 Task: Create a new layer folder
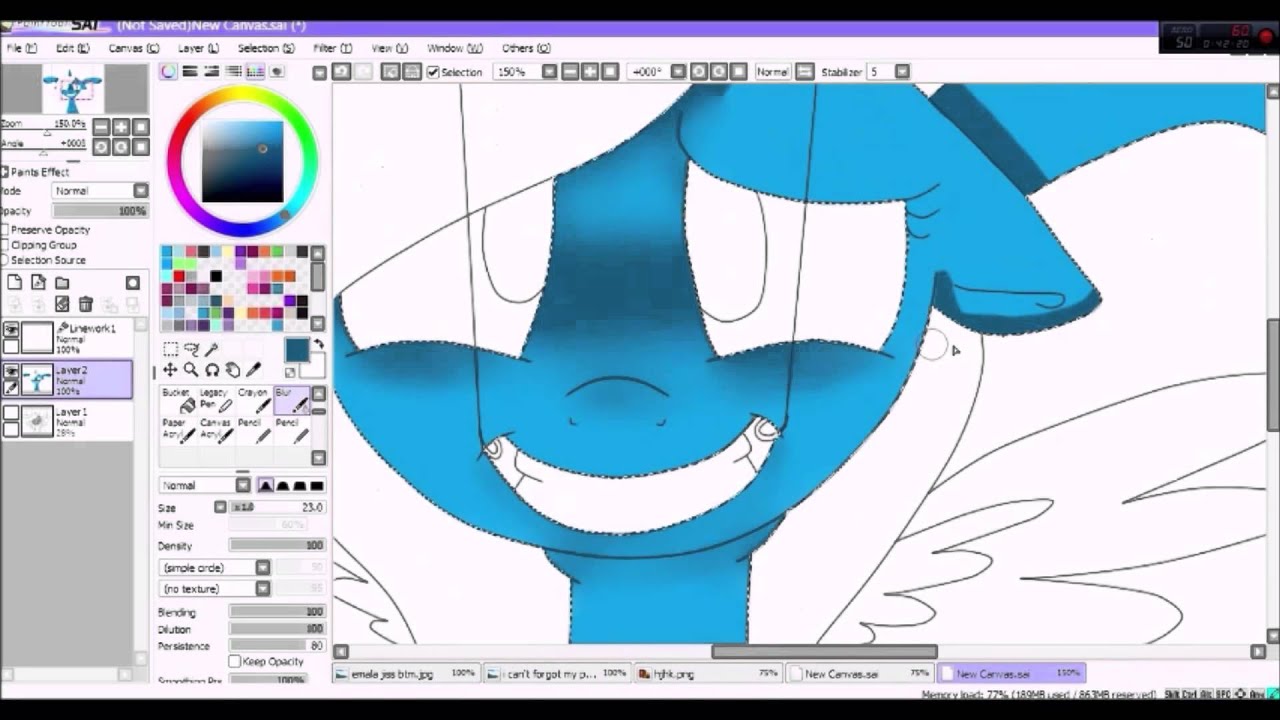click(62, 283)
